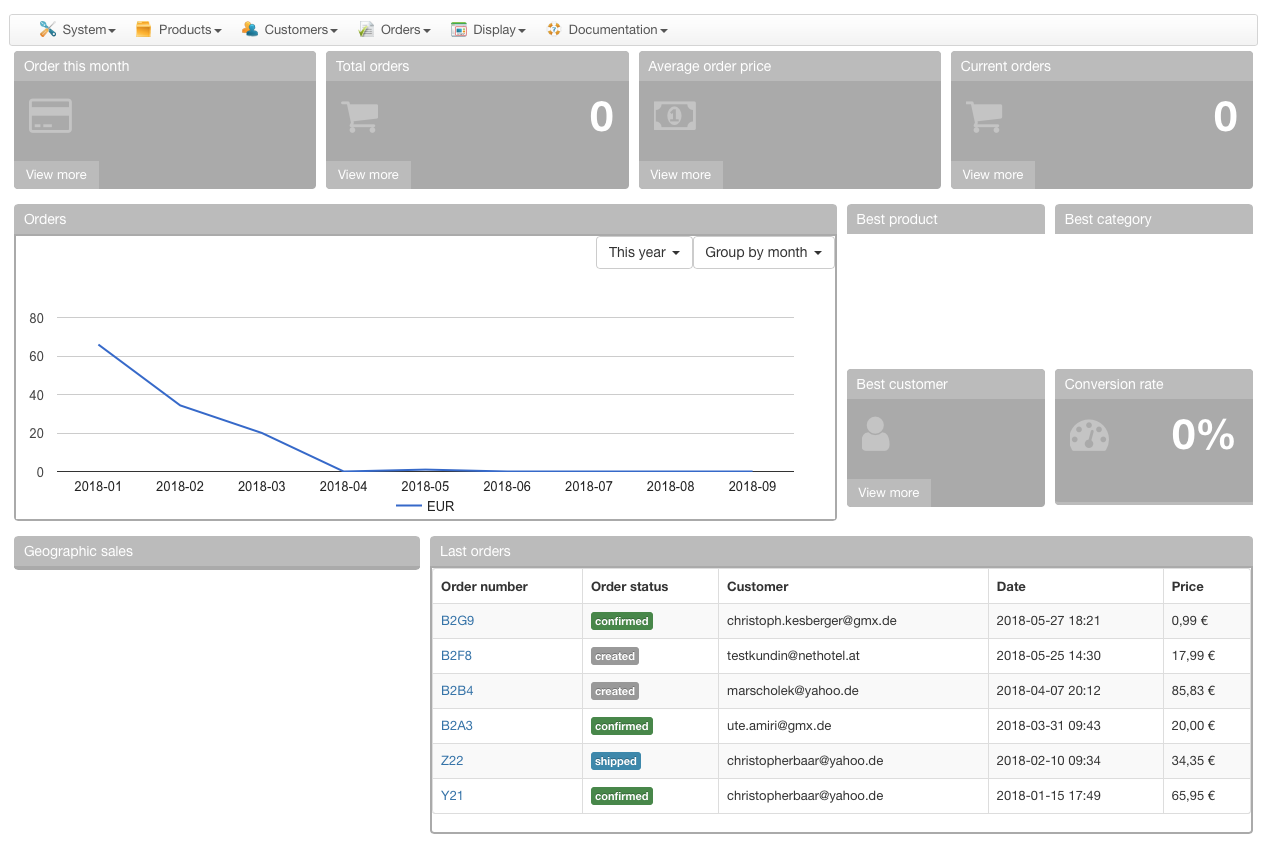Open the Products menu
The image size is (1261, 841).
pyautogui.click(x=178, y=29)
